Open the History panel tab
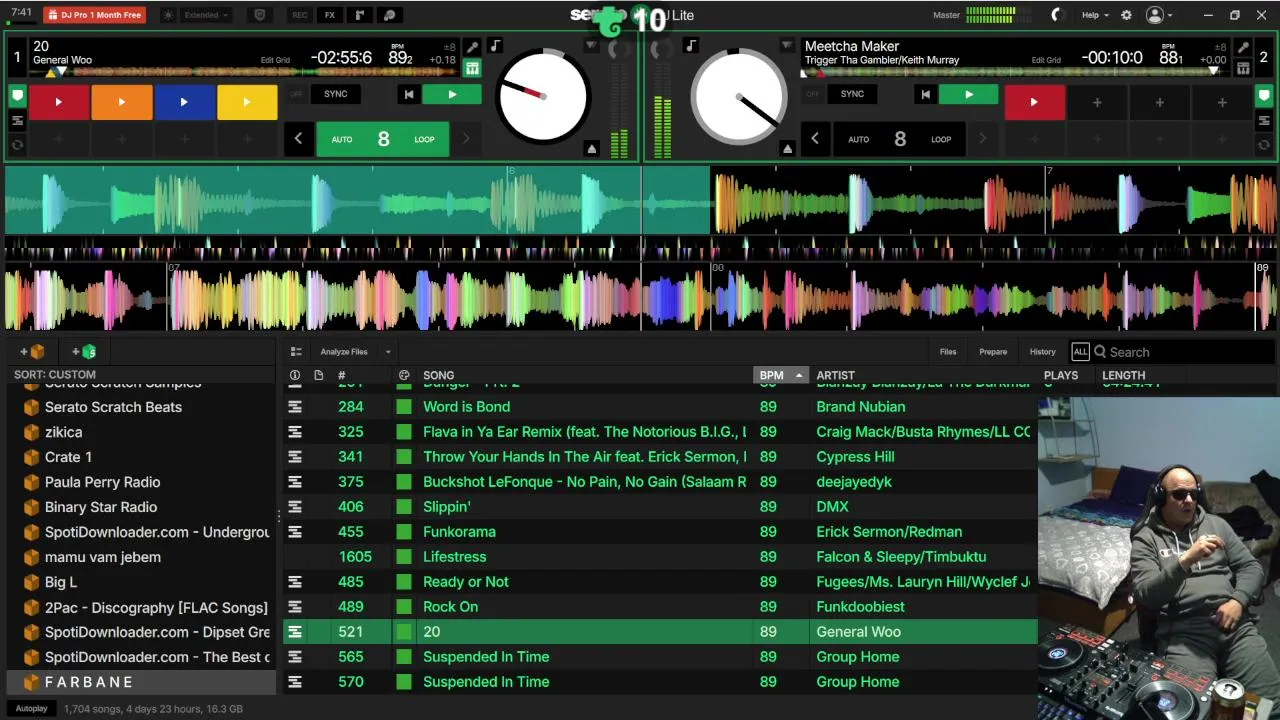 pos(1042,352)
